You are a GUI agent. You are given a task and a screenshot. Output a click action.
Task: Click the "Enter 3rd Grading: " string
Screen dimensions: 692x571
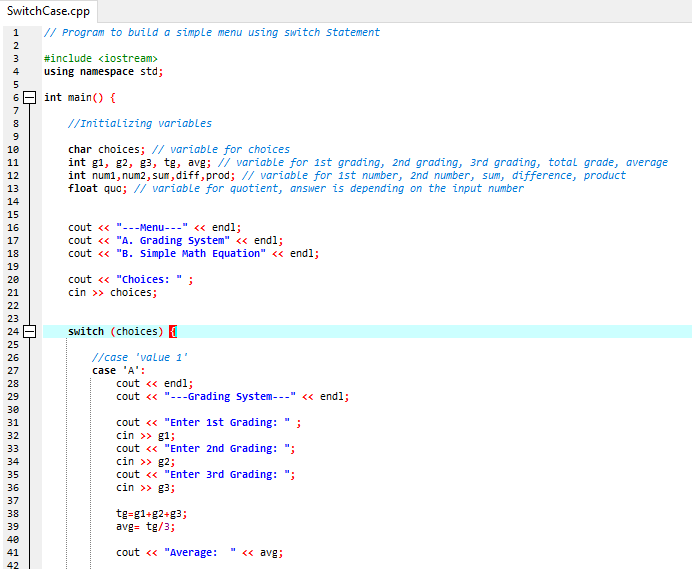point(227,475)
